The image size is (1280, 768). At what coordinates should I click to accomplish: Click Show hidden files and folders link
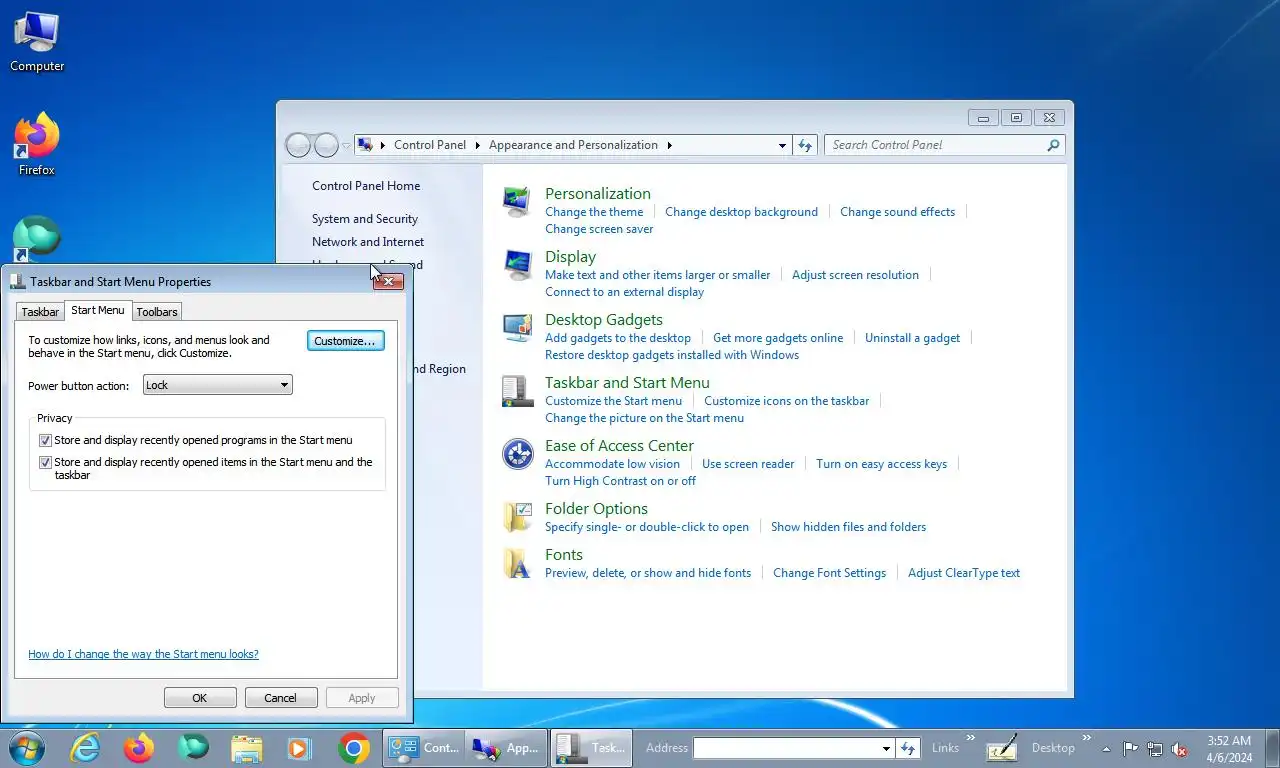click(848, 527)
